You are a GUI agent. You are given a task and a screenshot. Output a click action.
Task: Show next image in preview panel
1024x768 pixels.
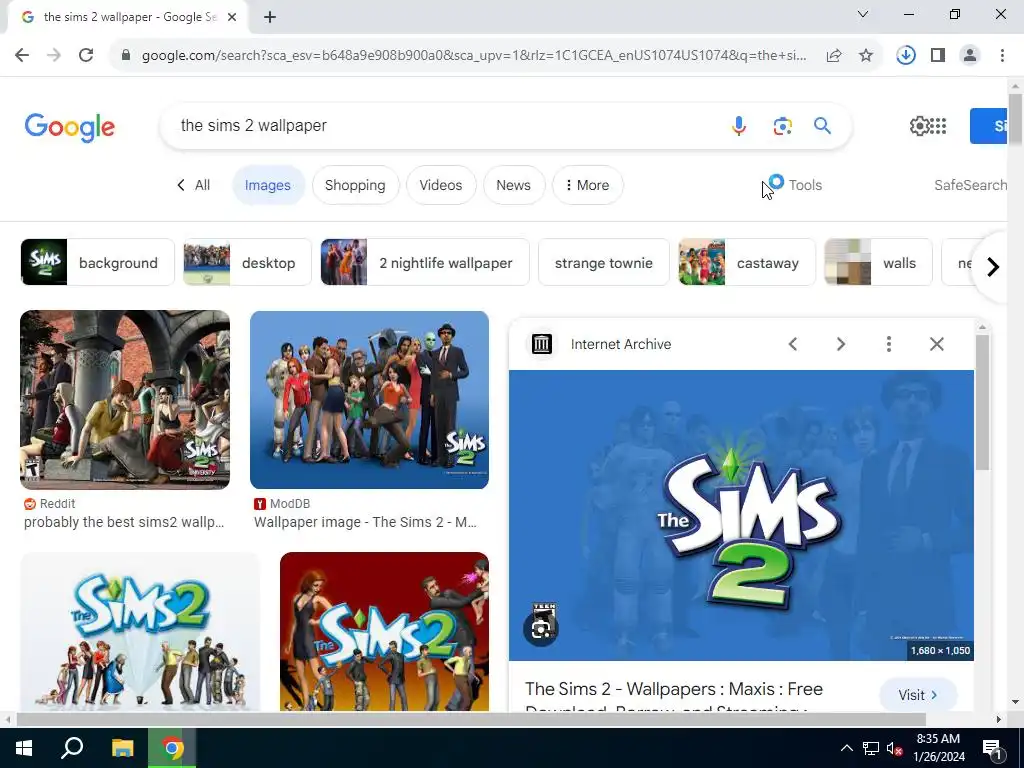click(x=840, y=344)
